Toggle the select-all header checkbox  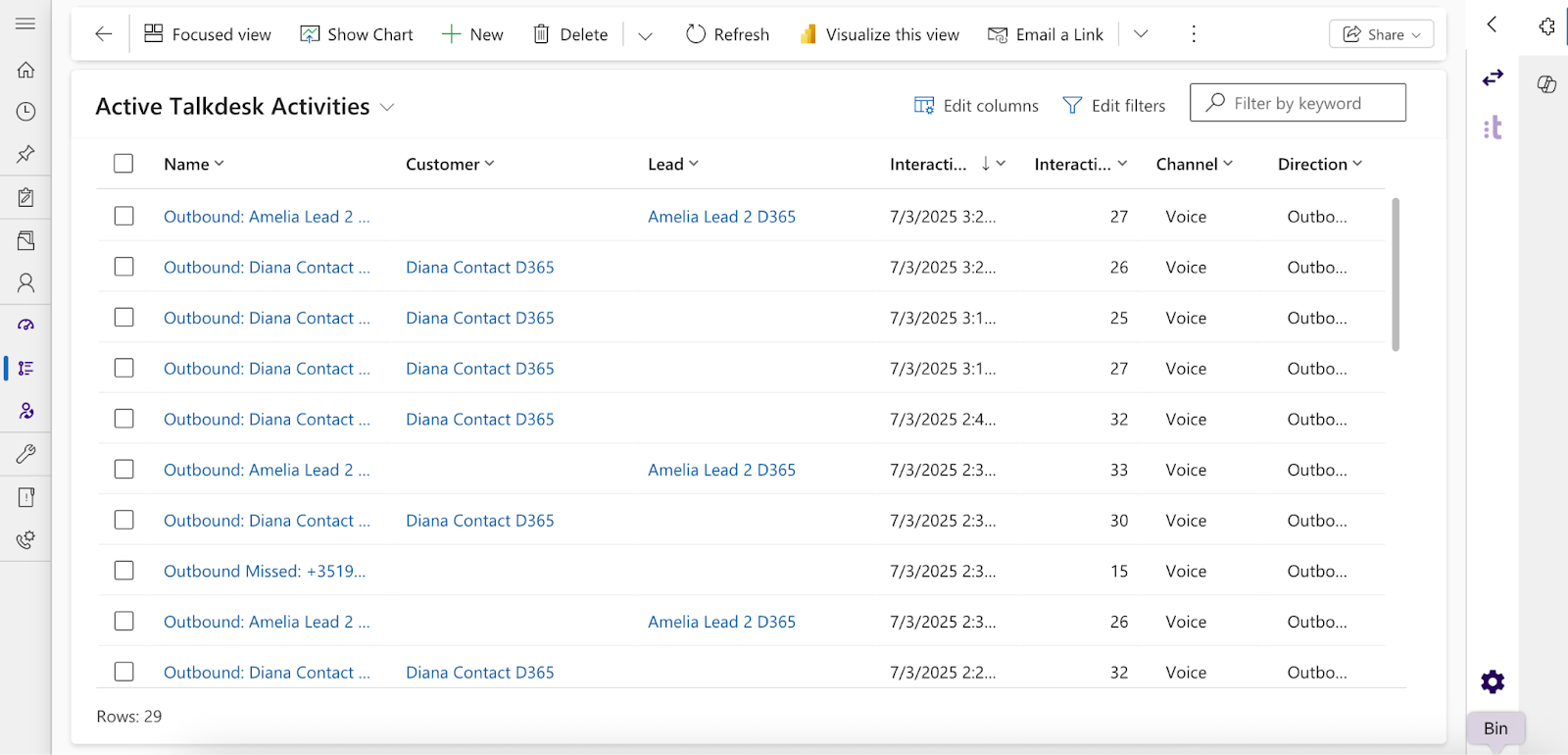[123, 164]
